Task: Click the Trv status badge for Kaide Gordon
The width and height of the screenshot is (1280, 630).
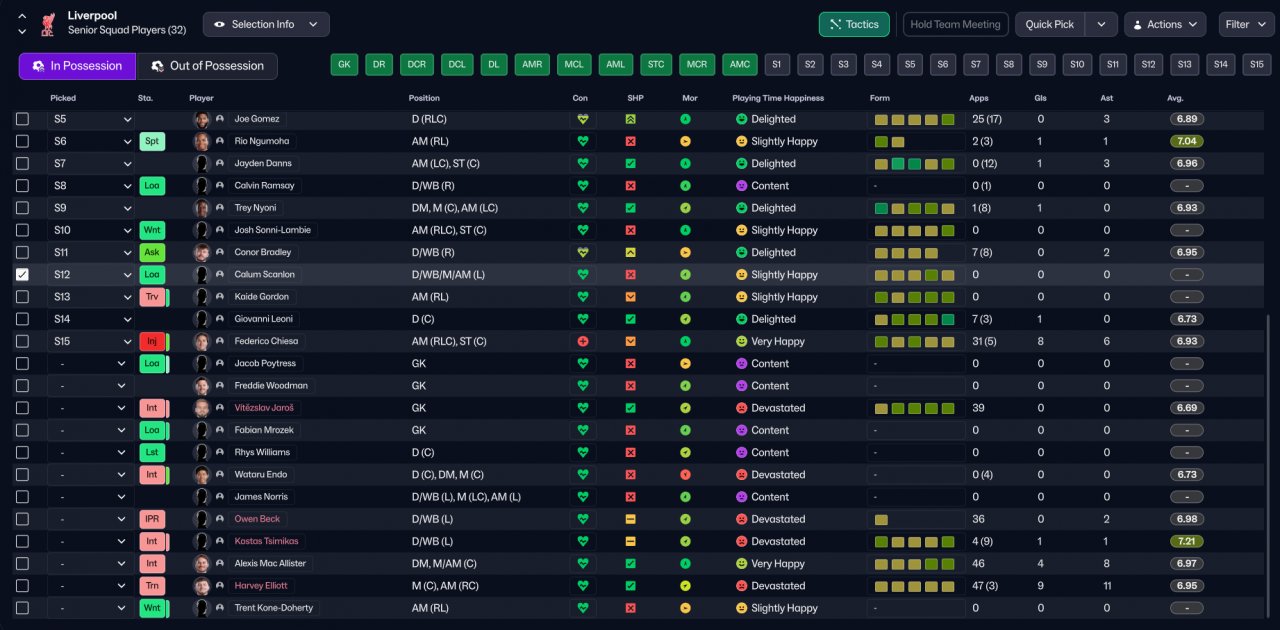Action: 152,297
